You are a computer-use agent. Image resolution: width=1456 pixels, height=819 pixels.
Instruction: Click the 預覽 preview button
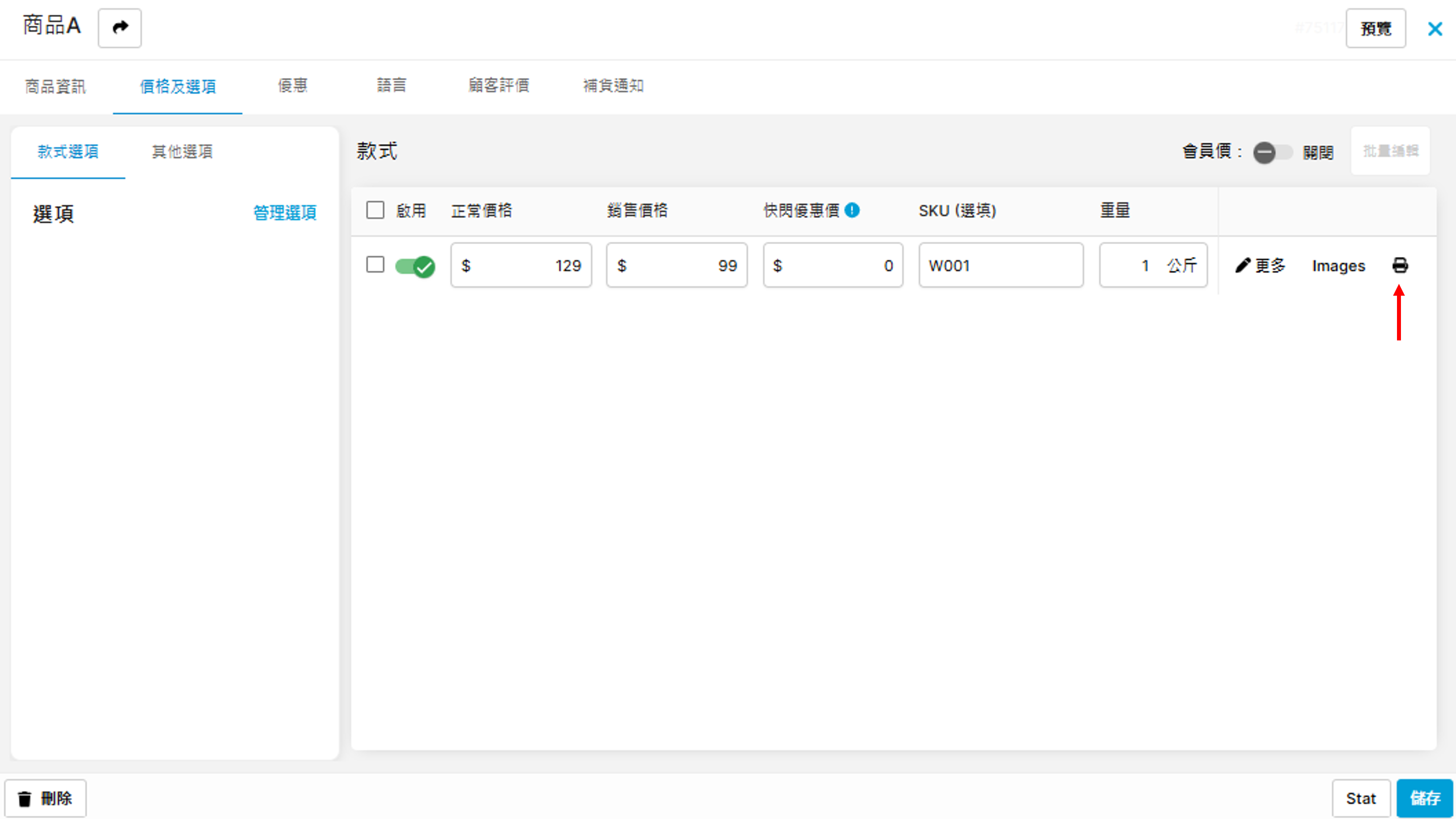1375,29
